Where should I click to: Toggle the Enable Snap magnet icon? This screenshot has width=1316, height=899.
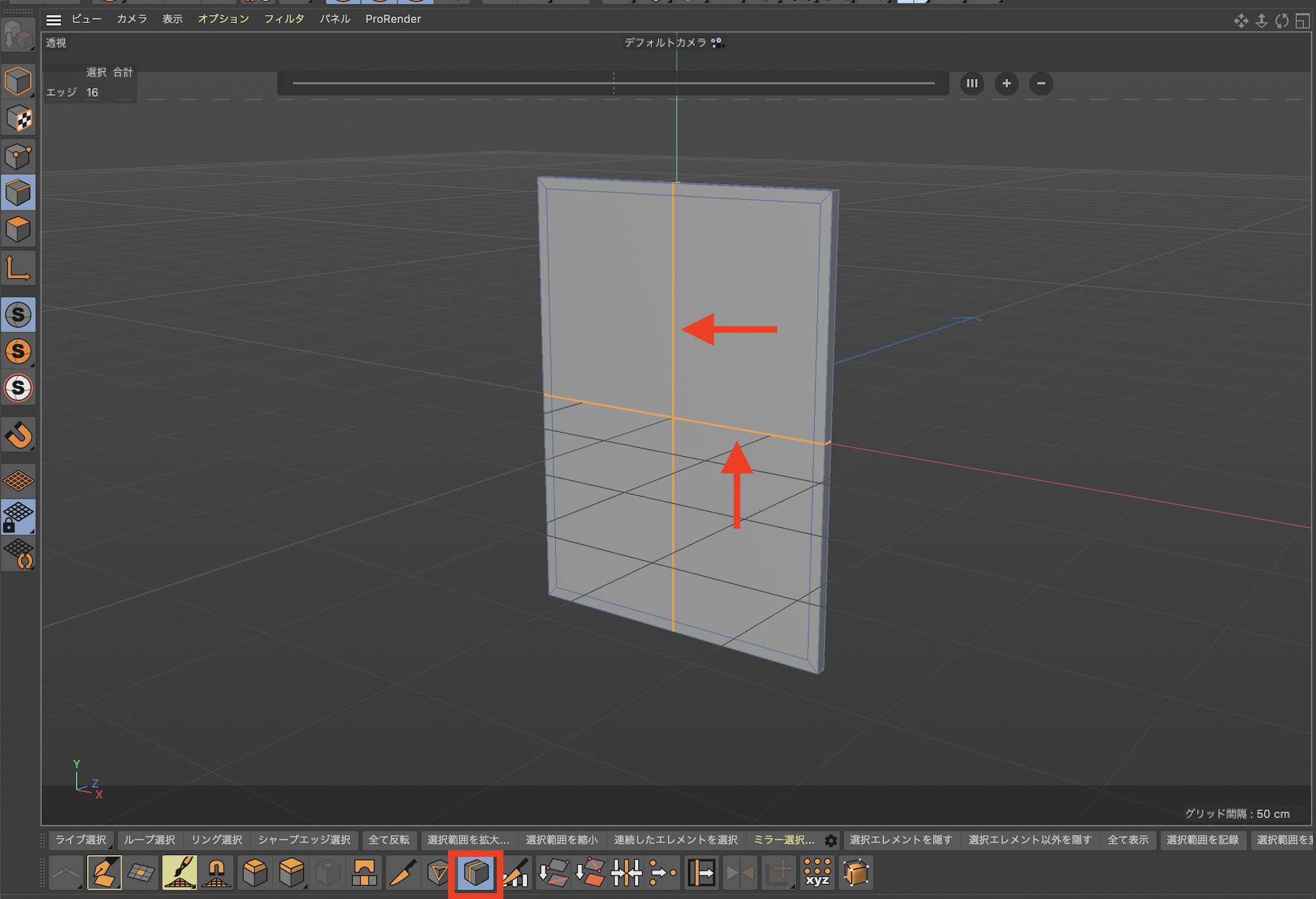coord(18,435)
